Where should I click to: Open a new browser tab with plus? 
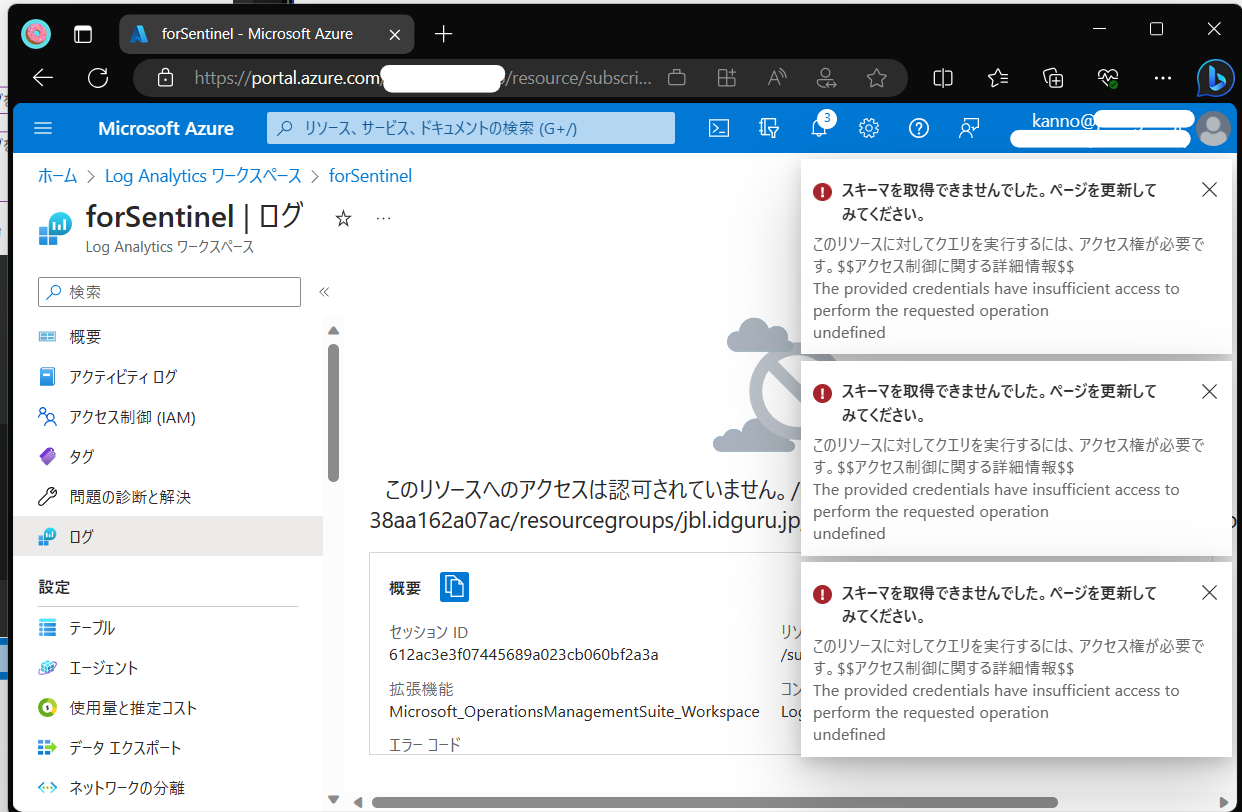(x=444, y=34)
